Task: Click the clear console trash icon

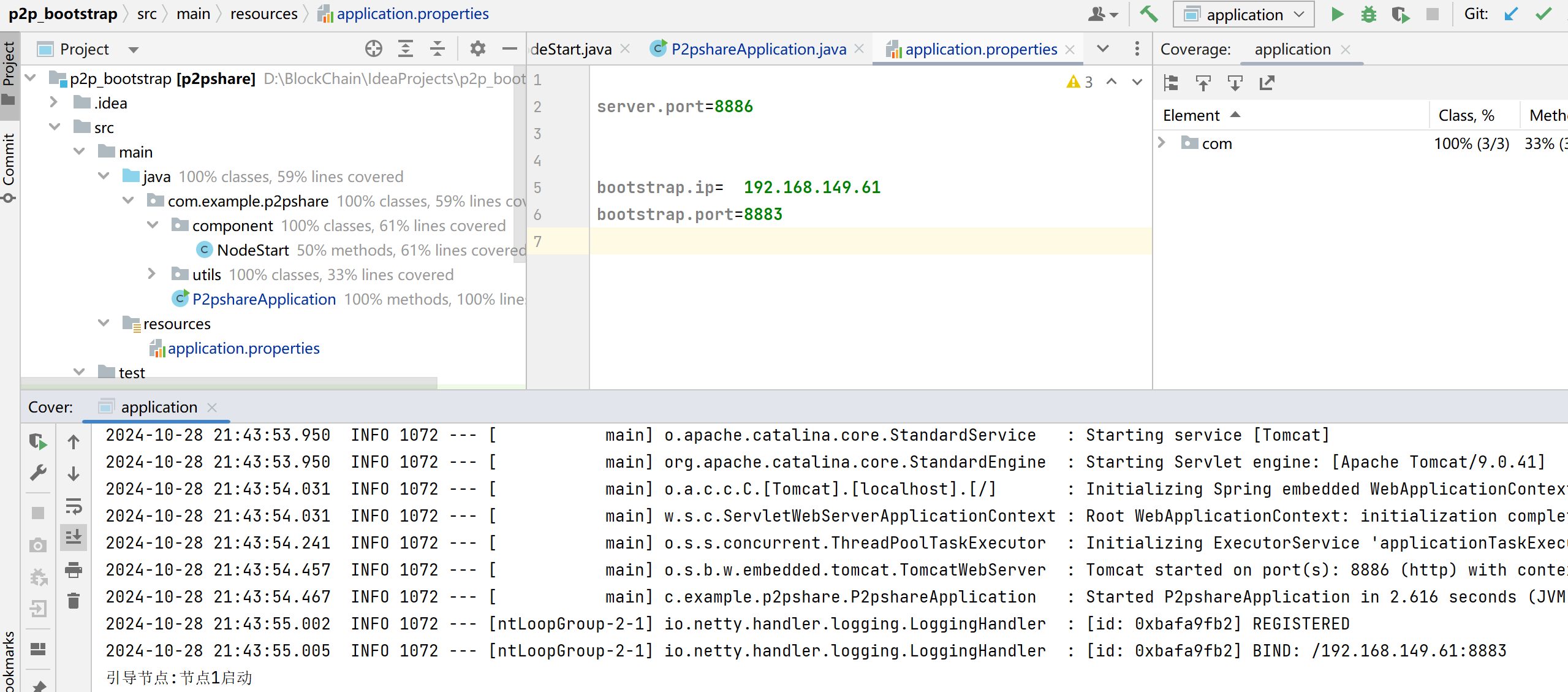Action: (x=74, y=601)
